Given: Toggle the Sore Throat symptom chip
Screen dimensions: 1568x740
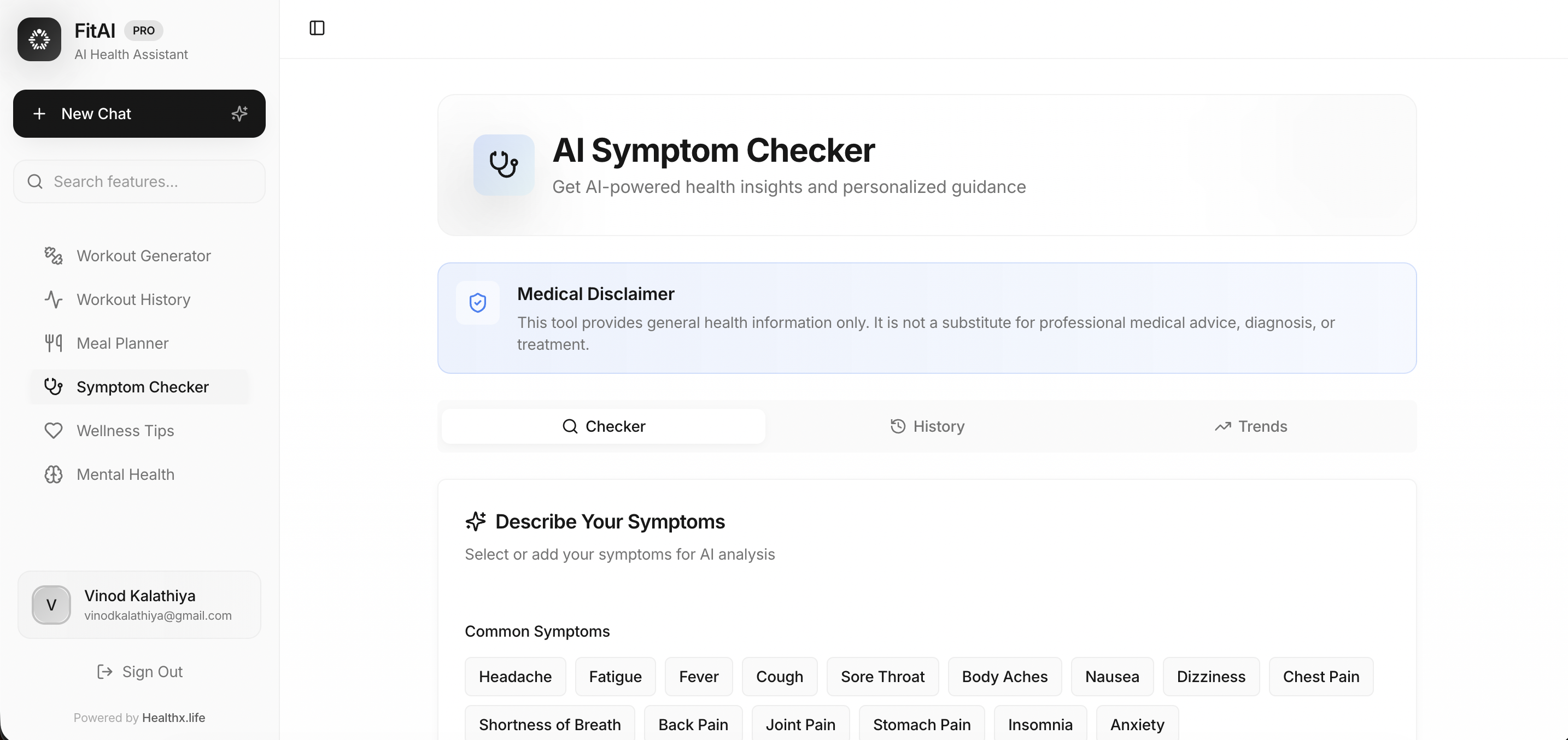Looking at the screenshot, I should tap(882, 677).
